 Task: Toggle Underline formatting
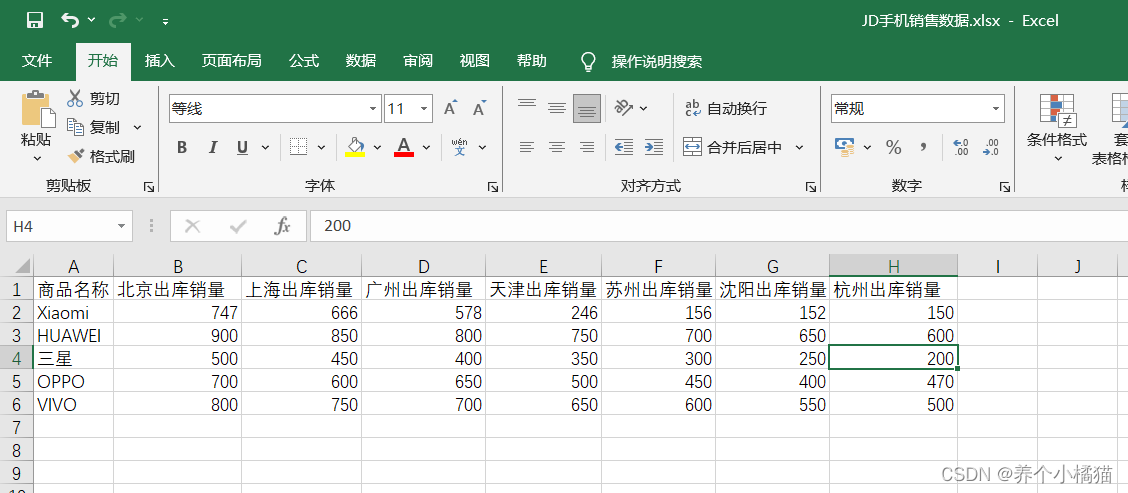pyautogui.click(x=242, y=148)
